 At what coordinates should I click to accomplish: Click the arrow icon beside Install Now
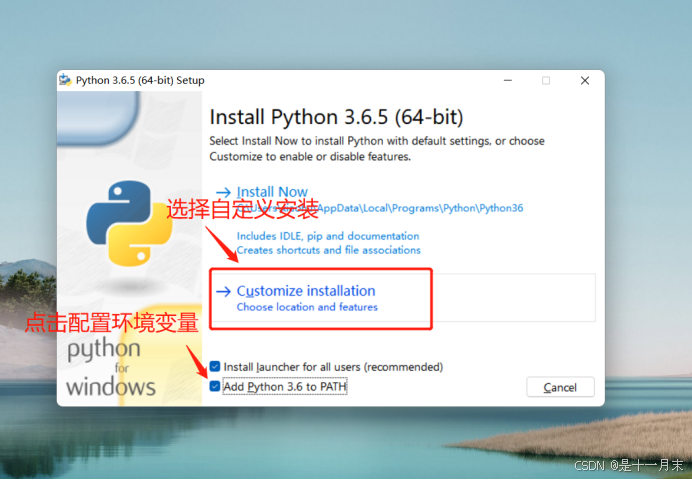[x=223, y=192]
